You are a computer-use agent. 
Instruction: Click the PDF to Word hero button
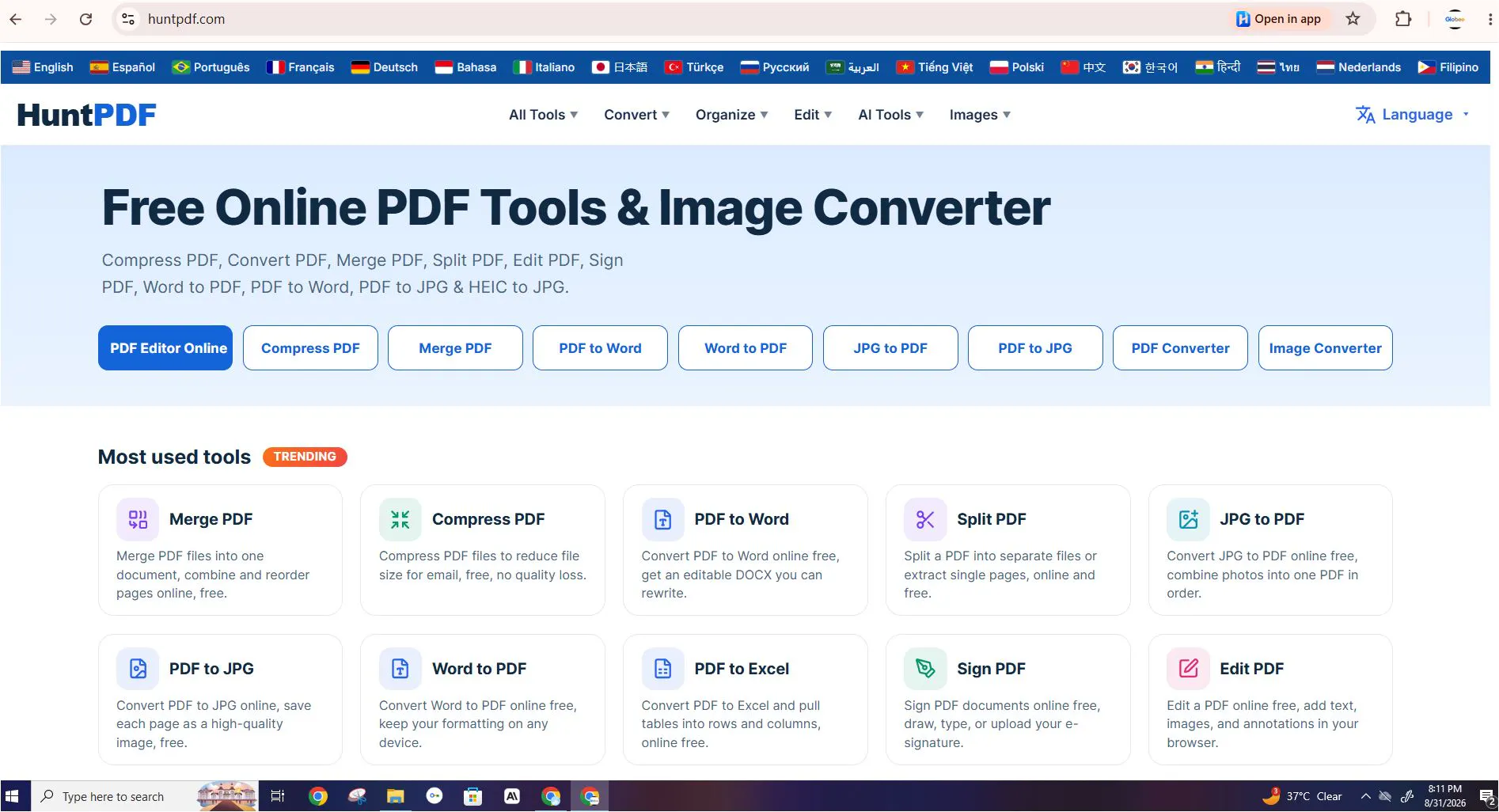point(600,348)
